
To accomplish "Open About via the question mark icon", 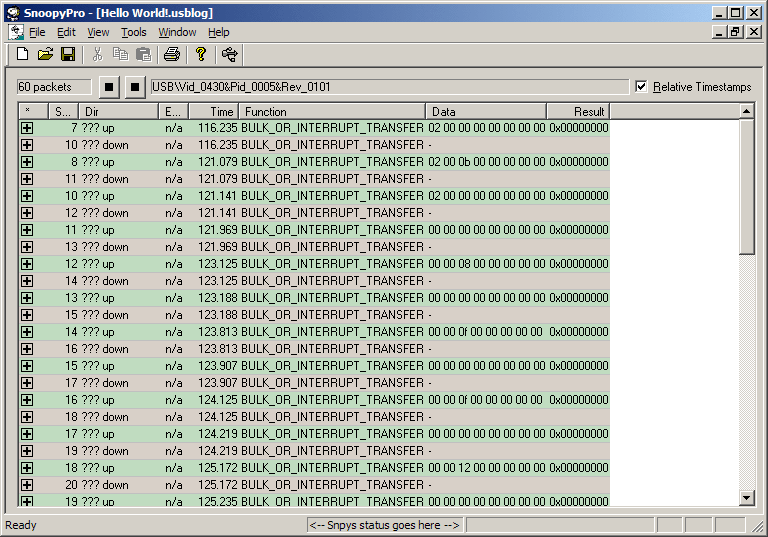I will pos(201,54).
